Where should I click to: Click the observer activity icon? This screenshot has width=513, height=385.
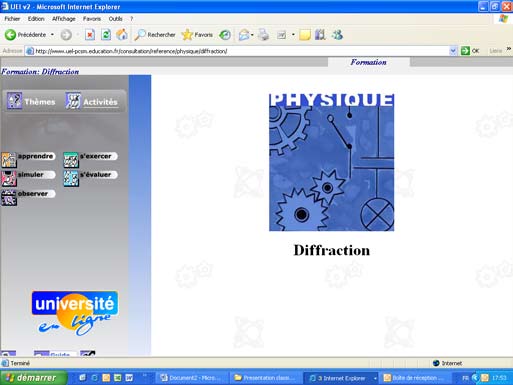(8, 198)
